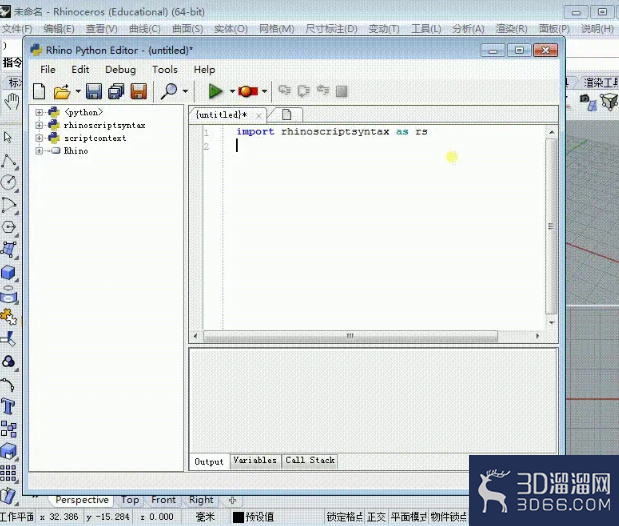Toggle 平面模式 planar mode
The width and height of the screenshot is (619, 526).
(408, 517)
